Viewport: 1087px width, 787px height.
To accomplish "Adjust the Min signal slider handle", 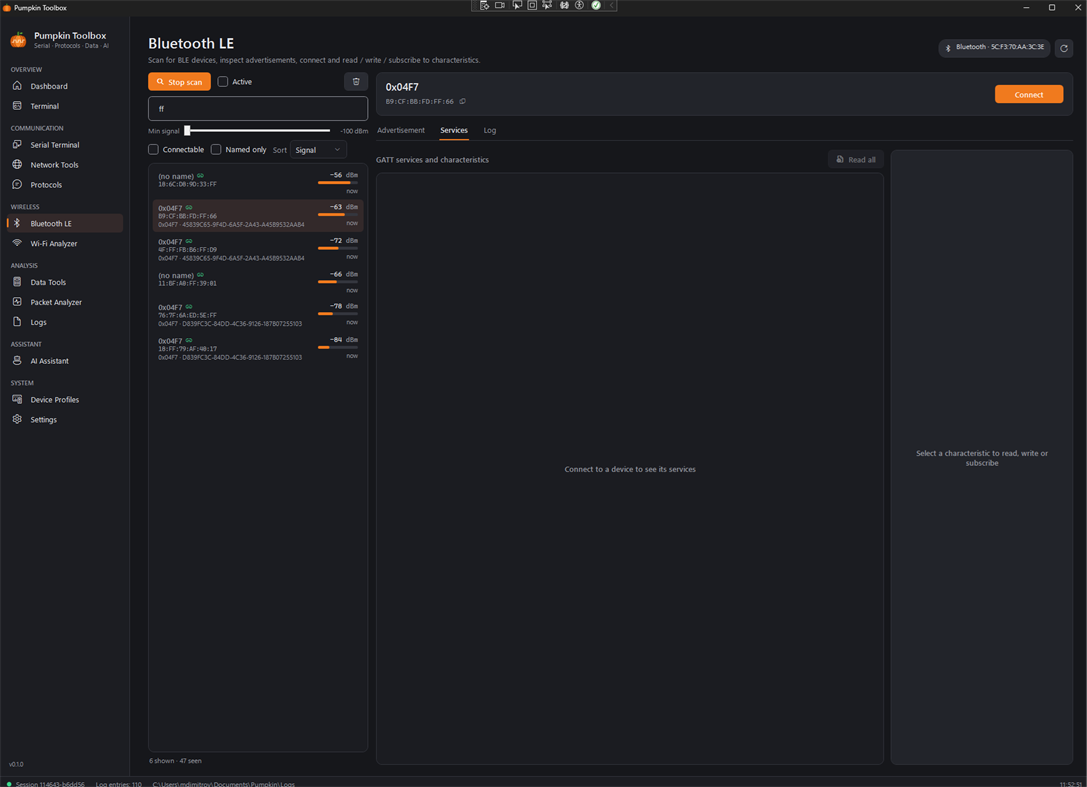I will coord(187,130).
